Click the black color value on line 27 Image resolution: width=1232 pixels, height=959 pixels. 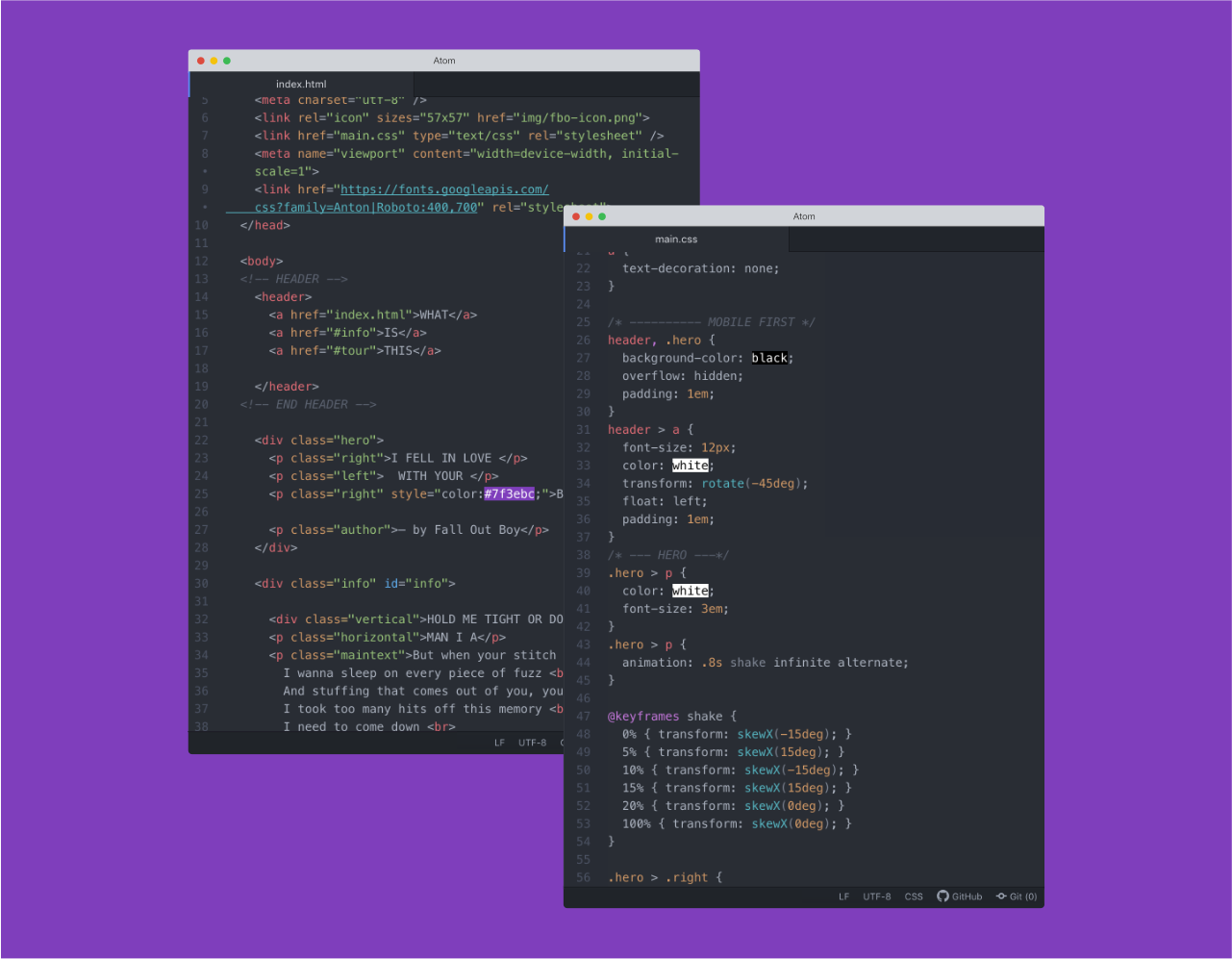(769, 358)
